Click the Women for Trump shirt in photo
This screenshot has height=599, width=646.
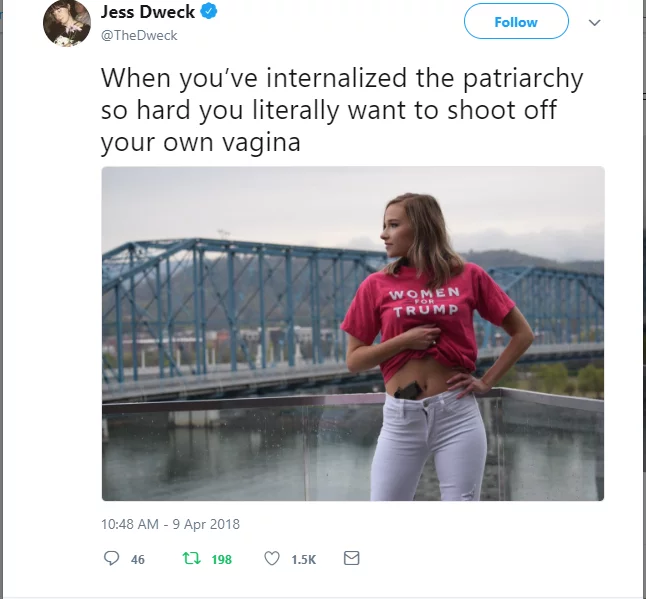point(426,319)
